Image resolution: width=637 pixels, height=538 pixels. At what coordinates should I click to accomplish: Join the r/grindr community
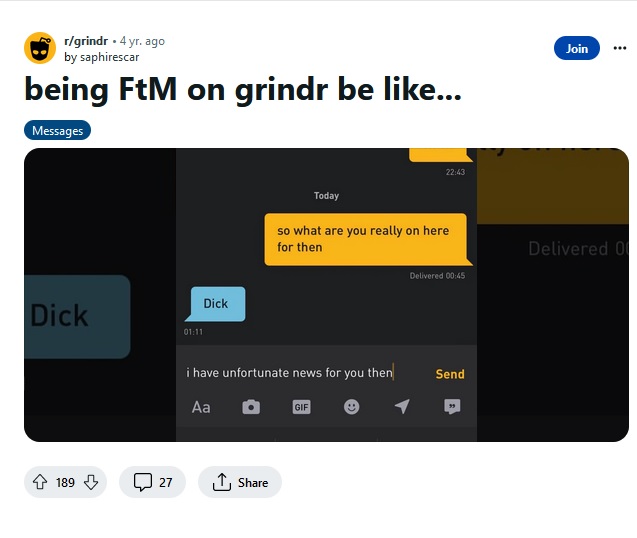coord(576,48)
